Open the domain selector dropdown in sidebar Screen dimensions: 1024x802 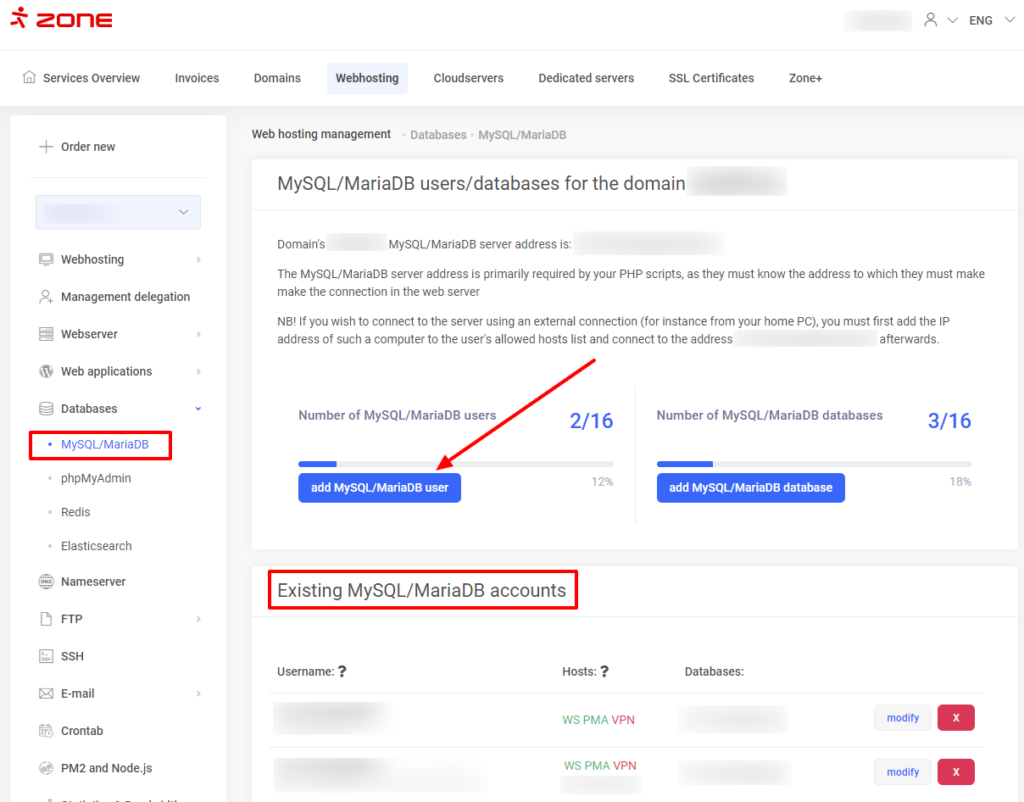coord(118,212)
